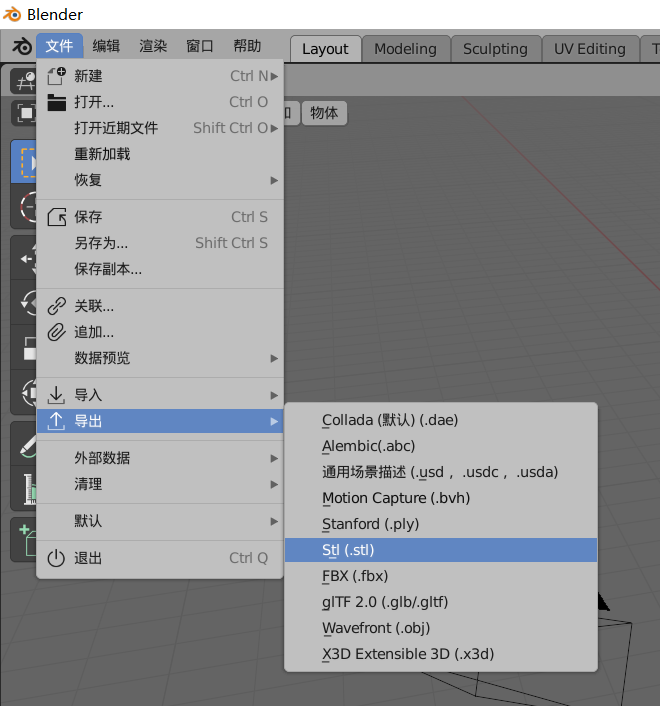Switch to the Sculpting workspace tab
This screenshot has width=660, height=706.
tap(495, 49)
